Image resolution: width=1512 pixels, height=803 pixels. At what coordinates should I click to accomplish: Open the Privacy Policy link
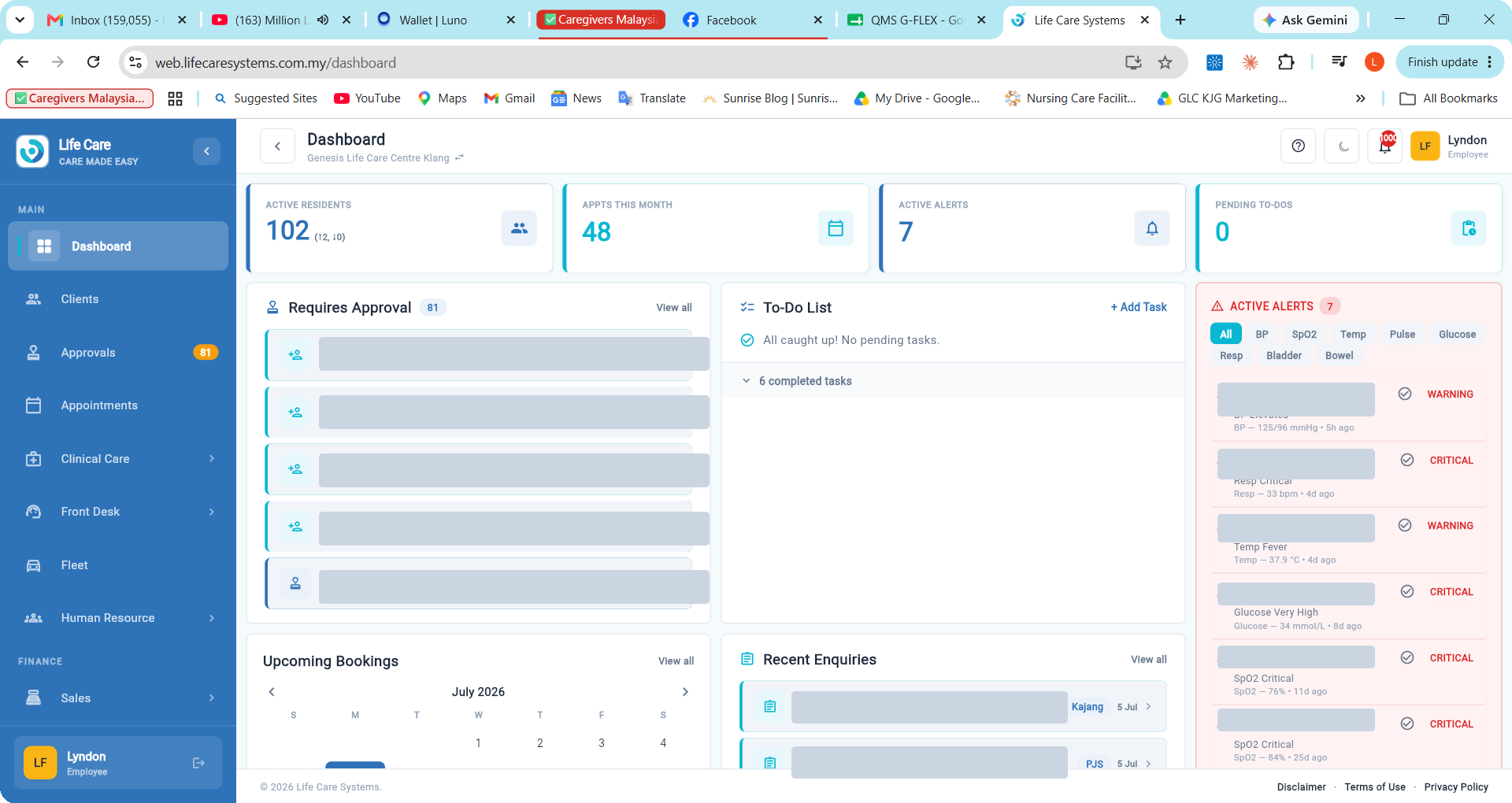pos(1456,787)
